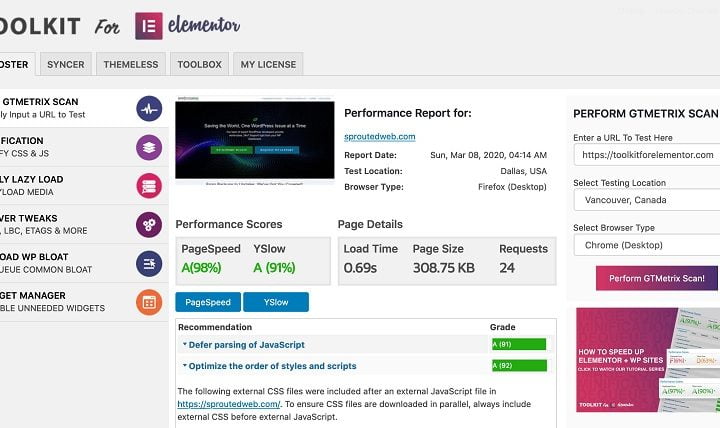Image resolution: width=720 pixels, height=428 pixels.
Task: Go to the Toolbox tab
Action: pos(200,64)
